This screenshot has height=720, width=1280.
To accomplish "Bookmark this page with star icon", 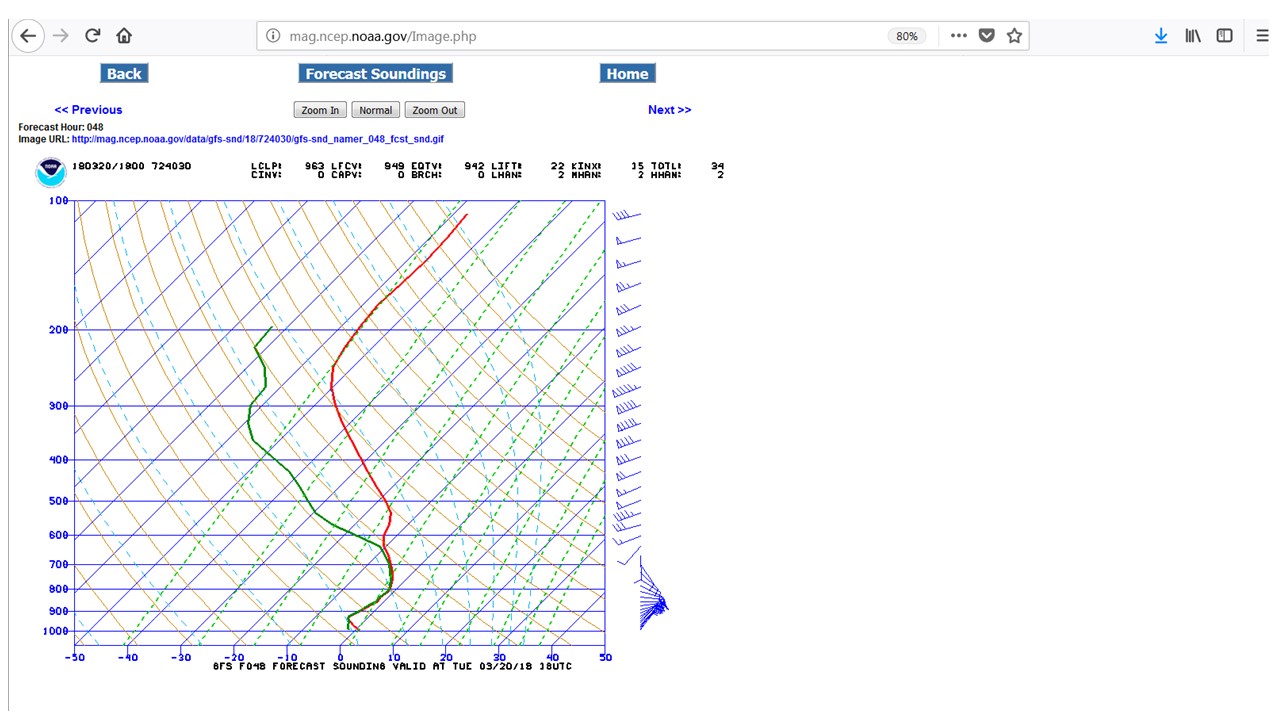I will [x=1014, y=36].
